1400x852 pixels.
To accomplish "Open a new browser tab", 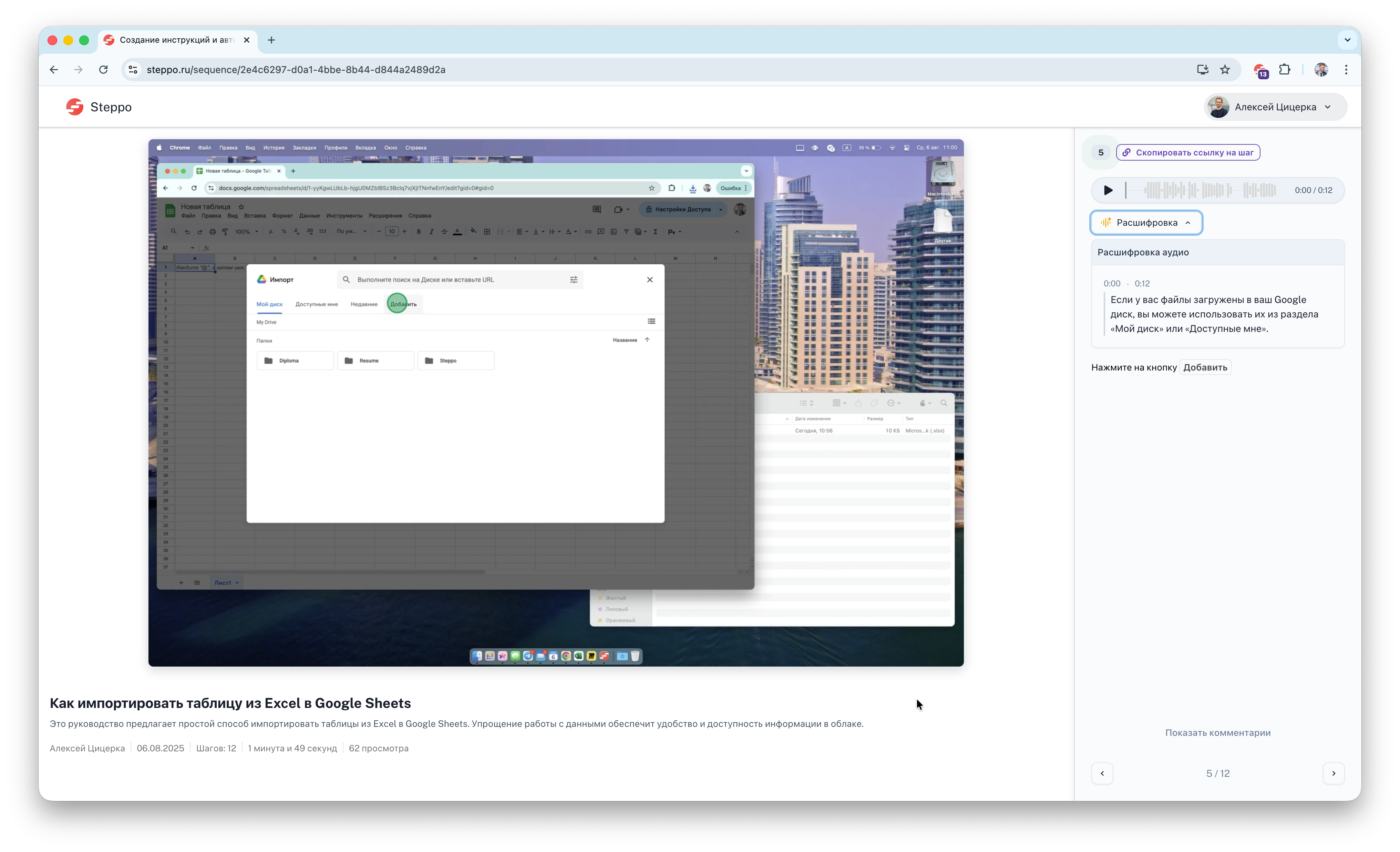I will [271, 40].
